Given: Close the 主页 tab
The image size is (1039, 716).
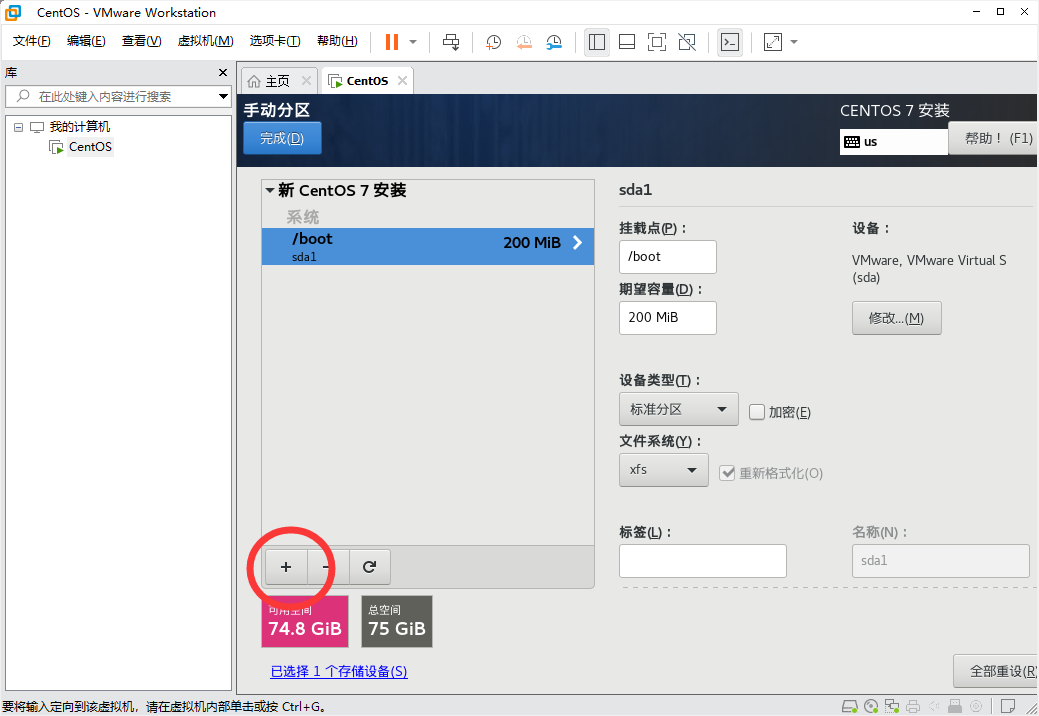Looking at the screenshot, I should [306, 80].
